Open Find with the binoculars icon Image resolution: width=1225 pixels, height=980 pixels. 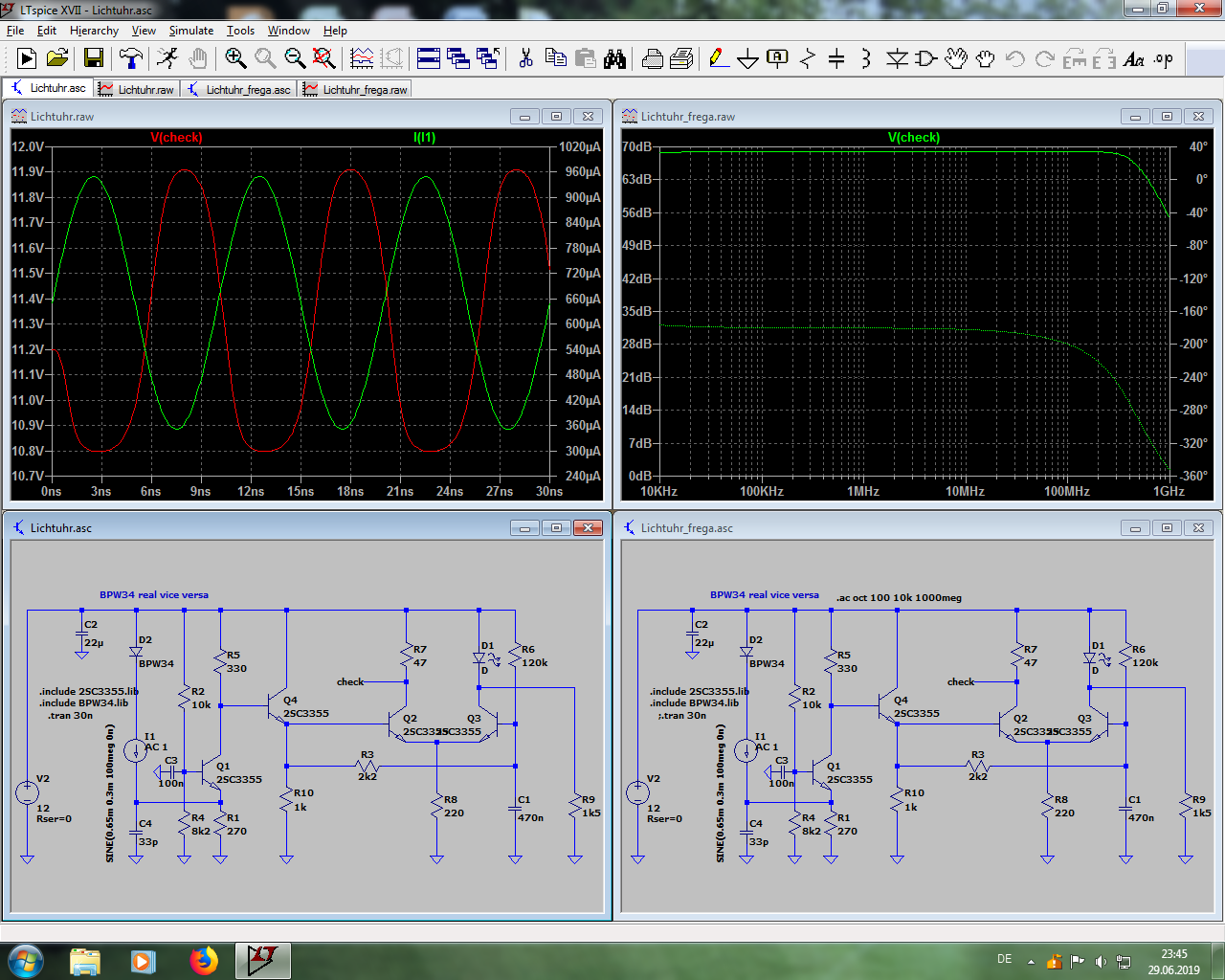(615, 59)
